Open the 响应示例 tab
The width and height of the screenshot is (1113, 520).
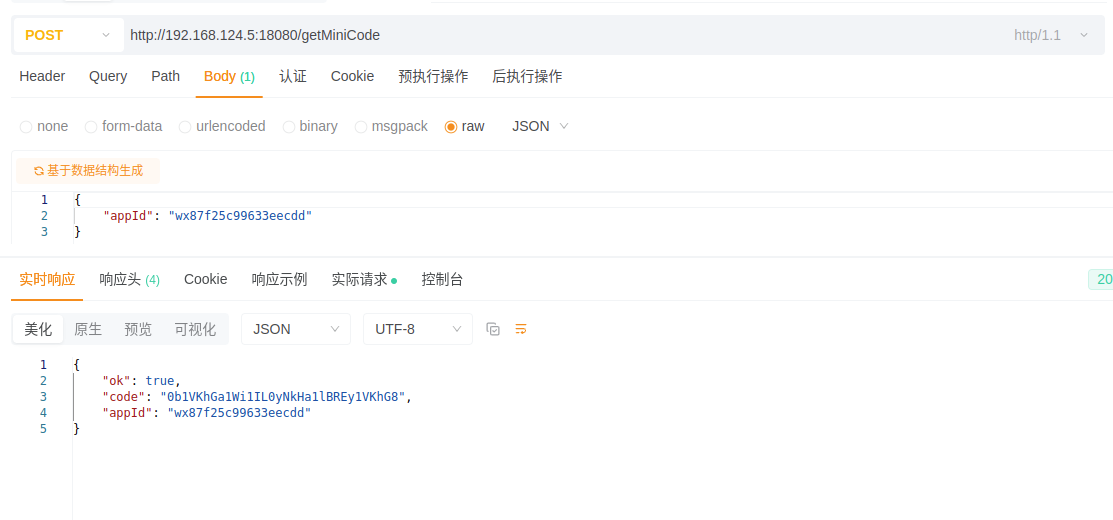pyautogui.click(x=279, y=280)
